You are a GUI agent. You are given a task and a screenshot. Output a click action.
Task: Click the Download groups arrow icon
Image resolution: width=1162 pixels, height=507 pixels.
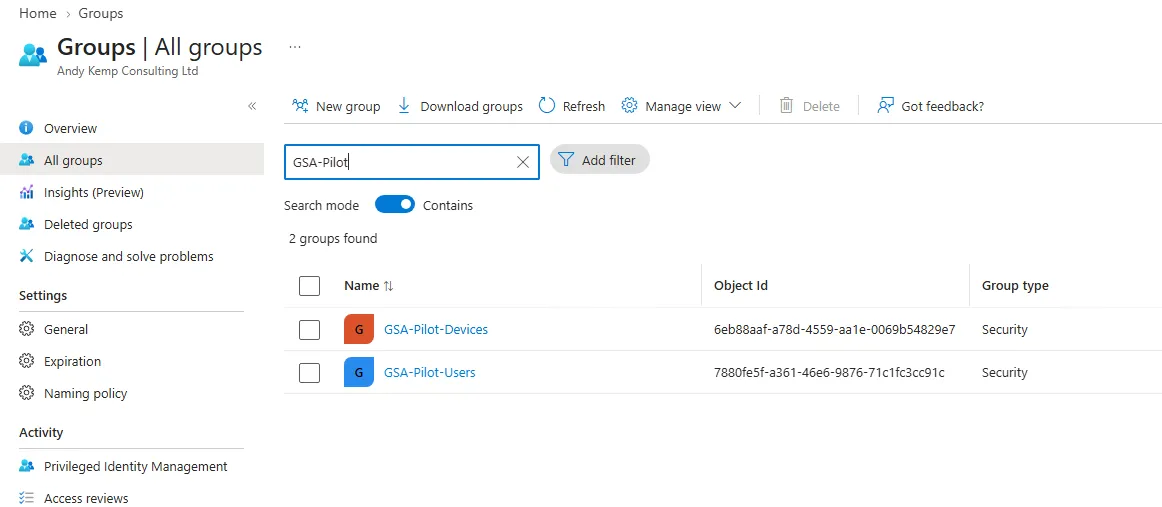[x=404, y=106]
